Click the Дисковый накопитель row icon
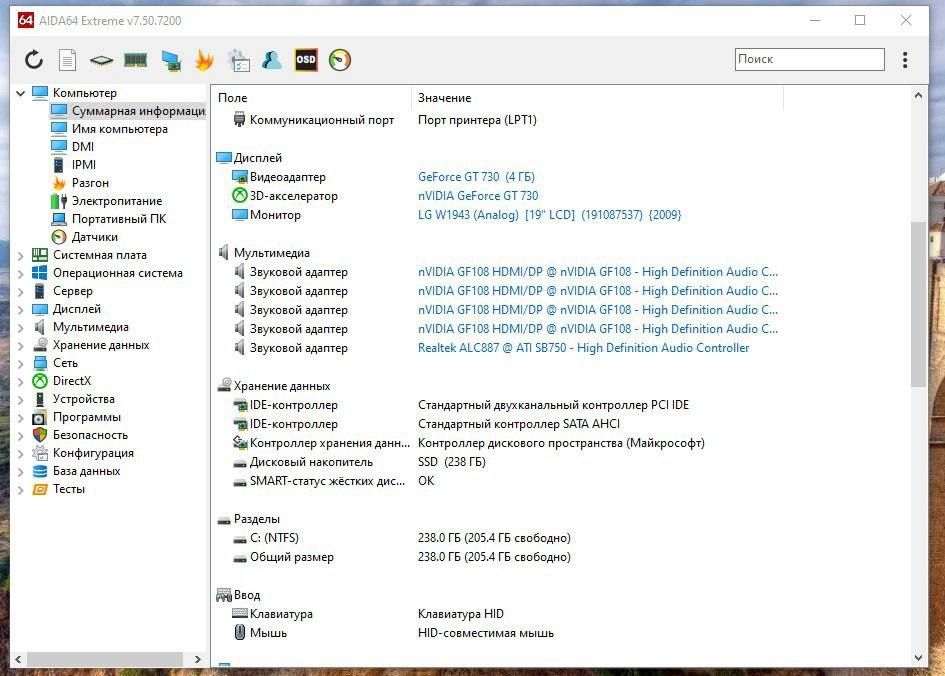The image size is (945, 676). click(x=240, y=463)
